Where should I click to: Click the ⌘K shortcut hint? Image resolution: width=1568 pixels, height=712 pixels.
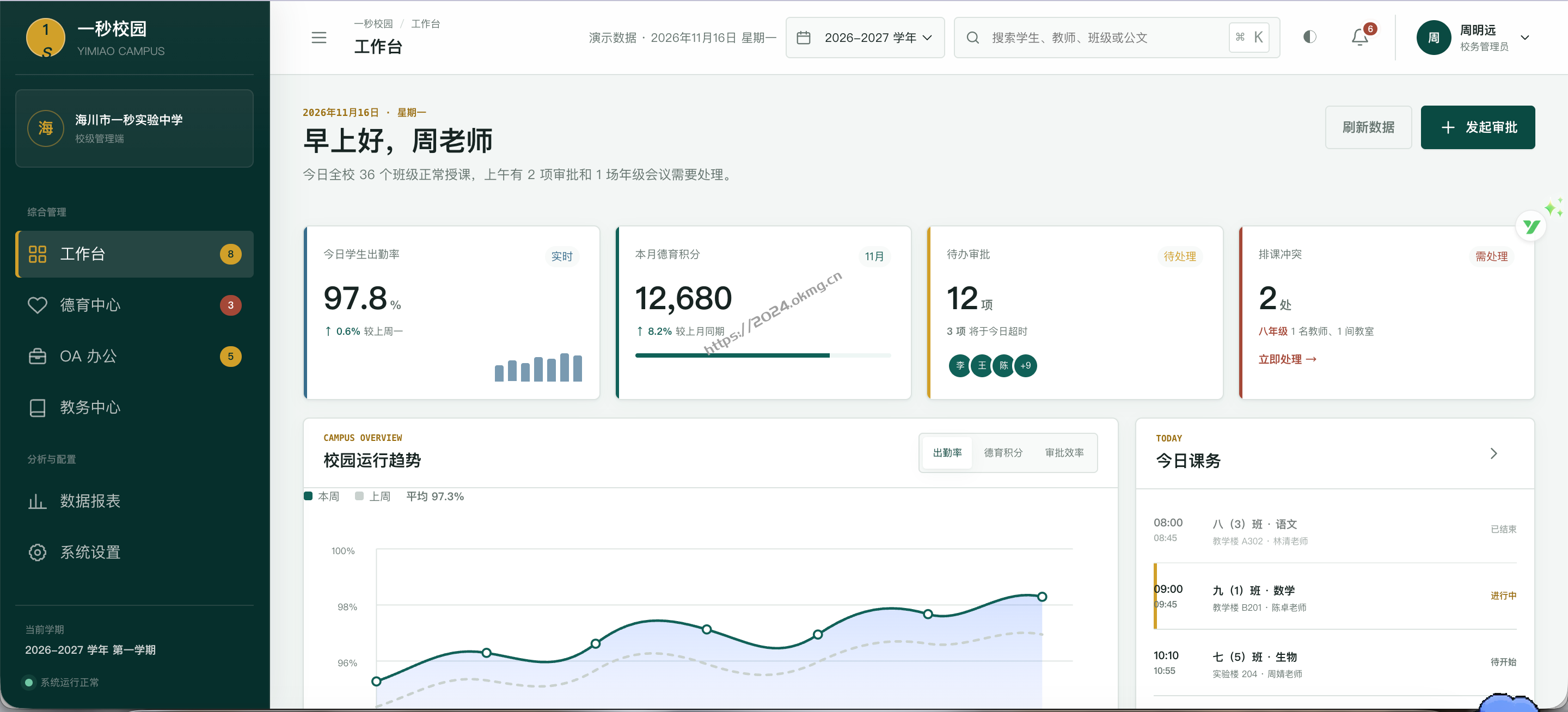point(1249,38)
